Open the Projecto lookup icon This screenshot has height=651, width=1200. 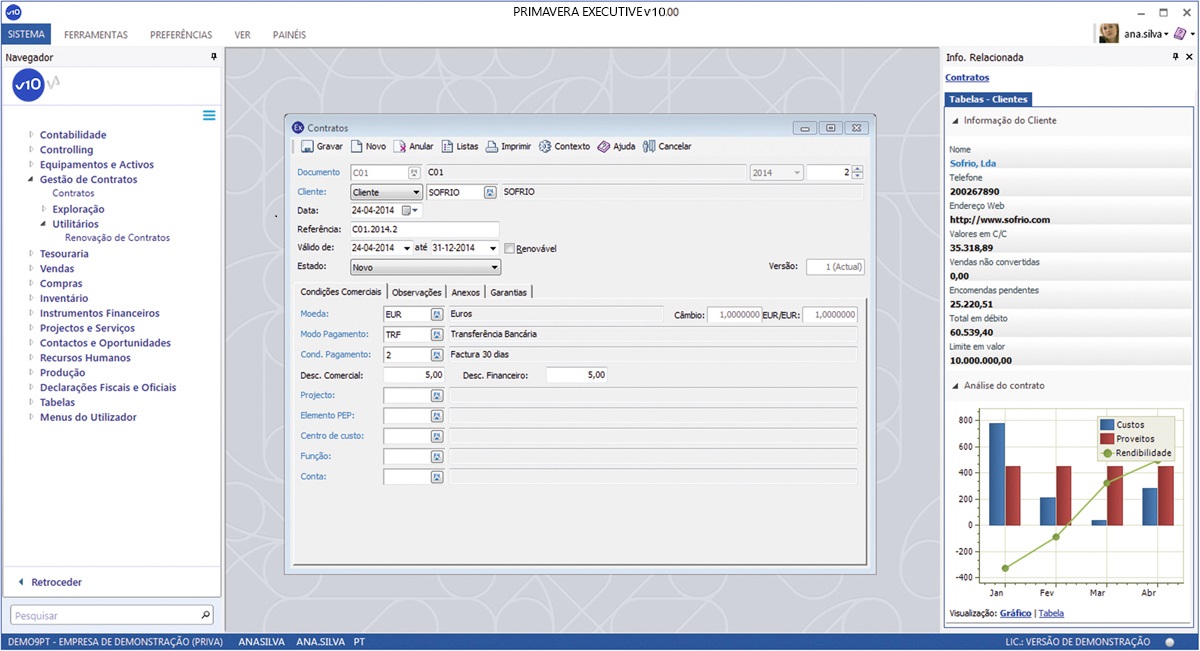[437, 396]
